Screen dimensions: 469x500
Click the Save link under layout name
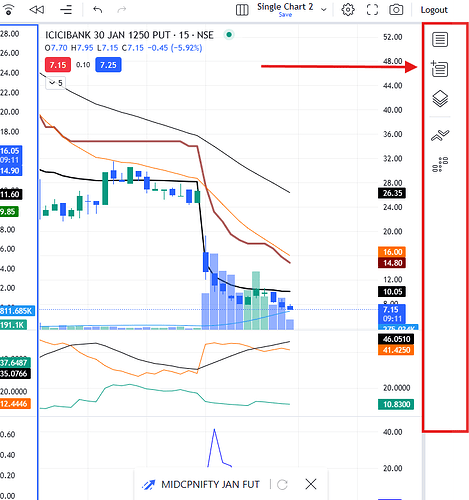pos(285,15)
